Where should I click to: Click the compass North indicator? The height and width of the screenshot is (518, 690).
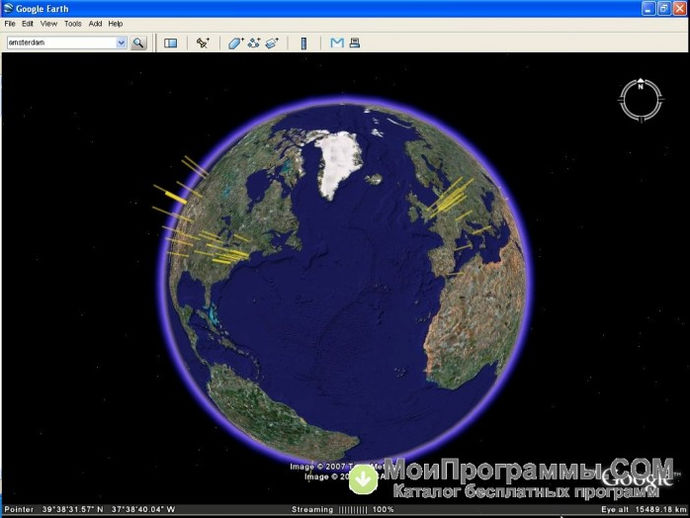click(x=641, y=85)
